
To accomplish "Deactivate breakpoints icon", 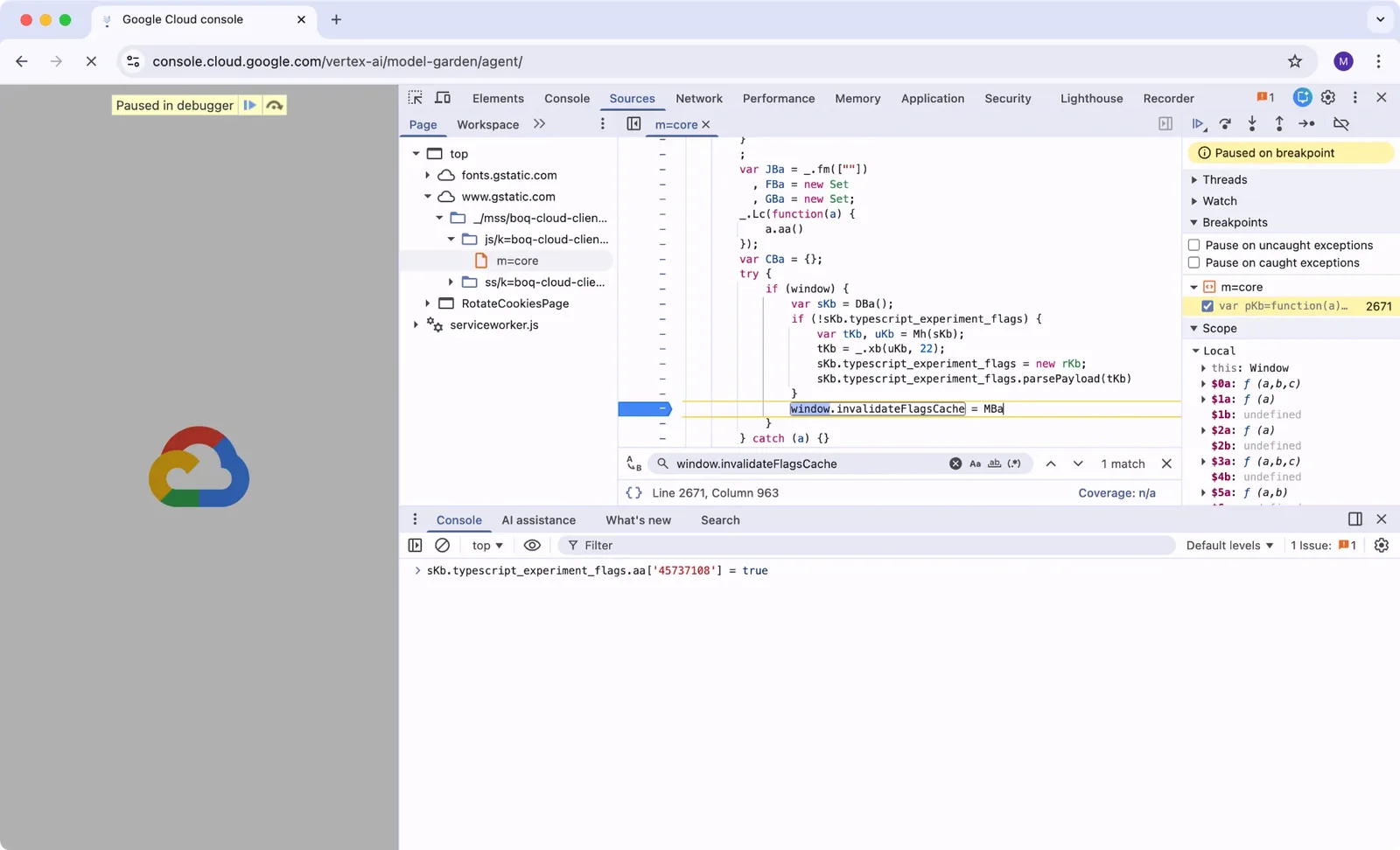I will click(1340, 124).
